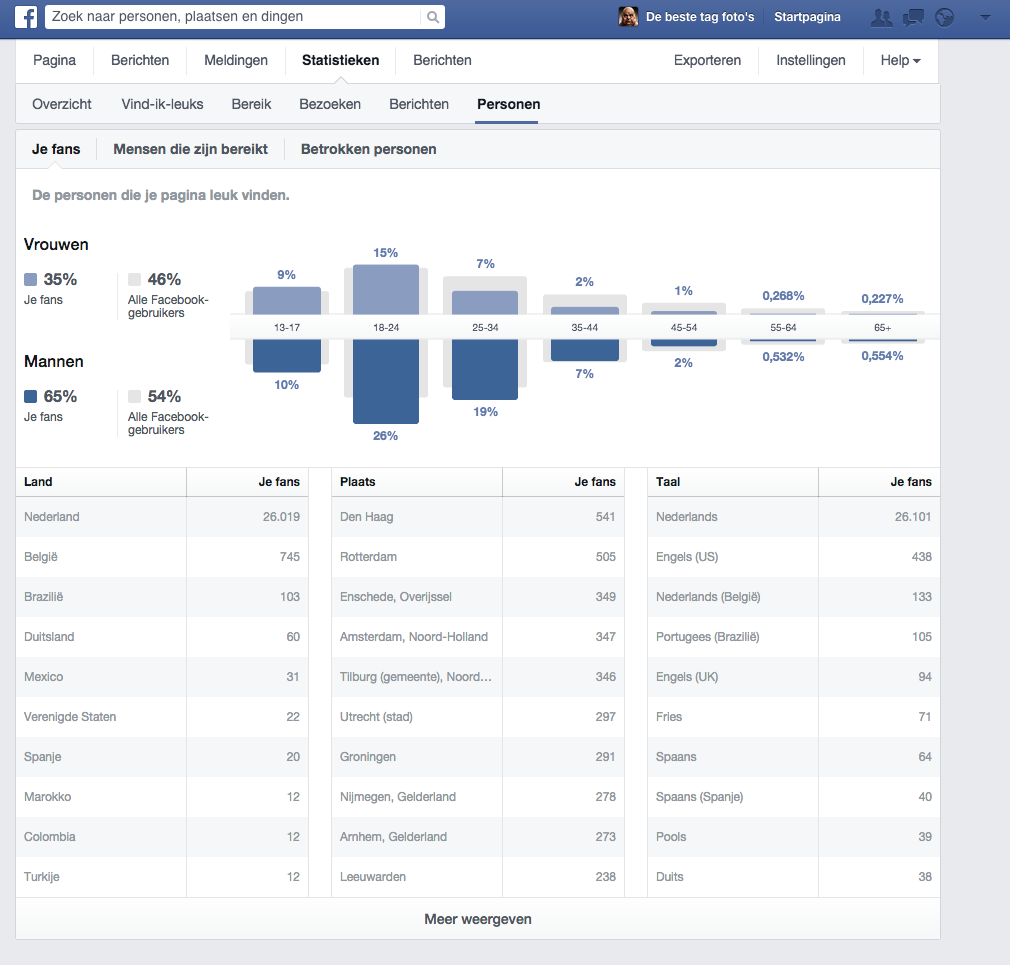Go to Startpagina
This screenshot has width=1010, height=965.
pos(807,17)
